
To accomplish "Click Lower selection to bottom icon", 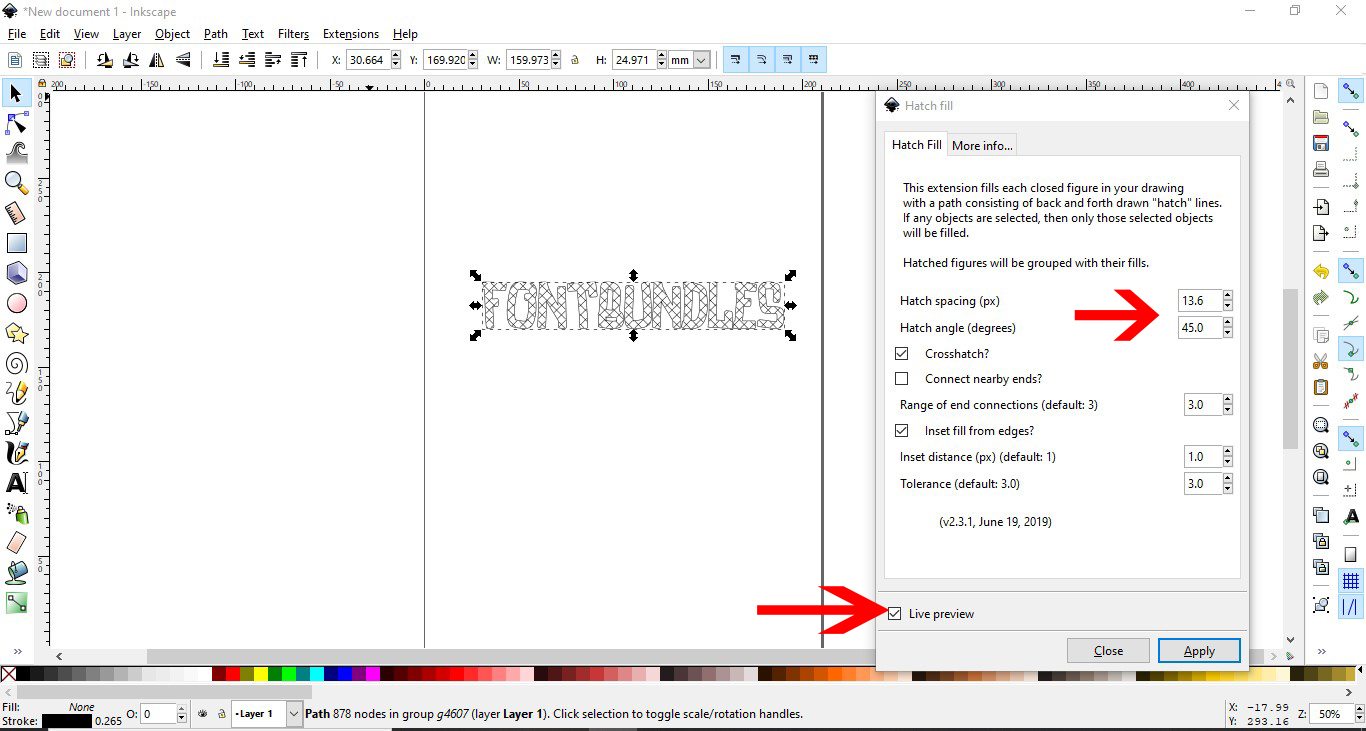I will coord(221,60).
